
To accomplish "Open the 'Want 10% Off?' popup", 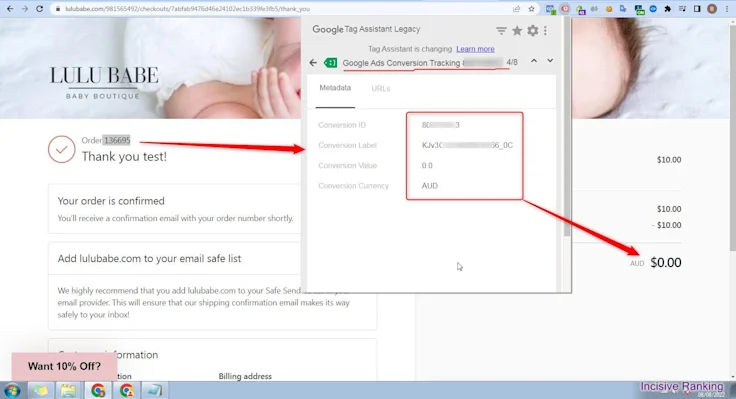I will point(64,366).
